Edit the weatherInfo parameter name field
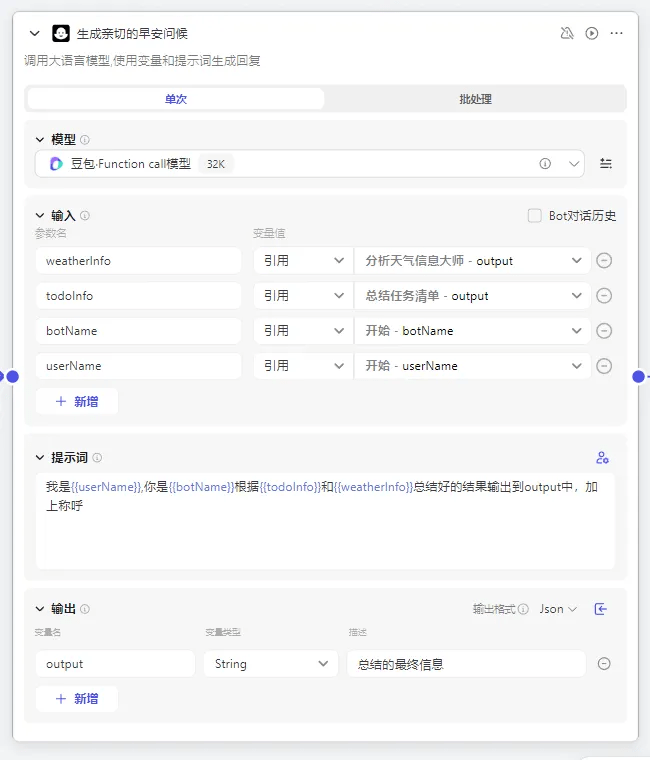This screenshot has width=650, height=760. [138, 261]
